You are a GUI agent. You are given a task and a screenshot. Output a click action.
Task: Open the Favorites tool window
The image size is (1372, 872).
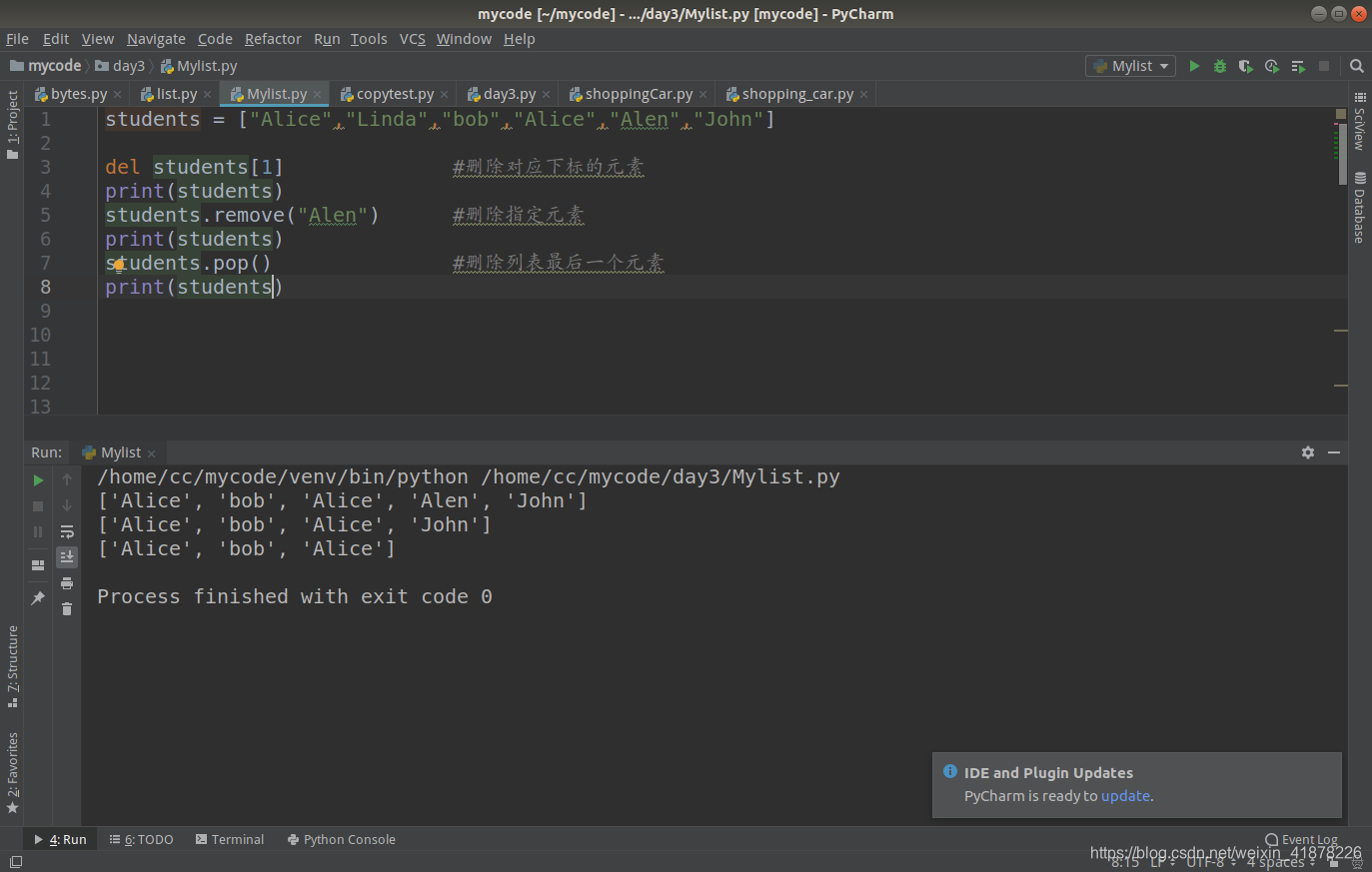12,772
